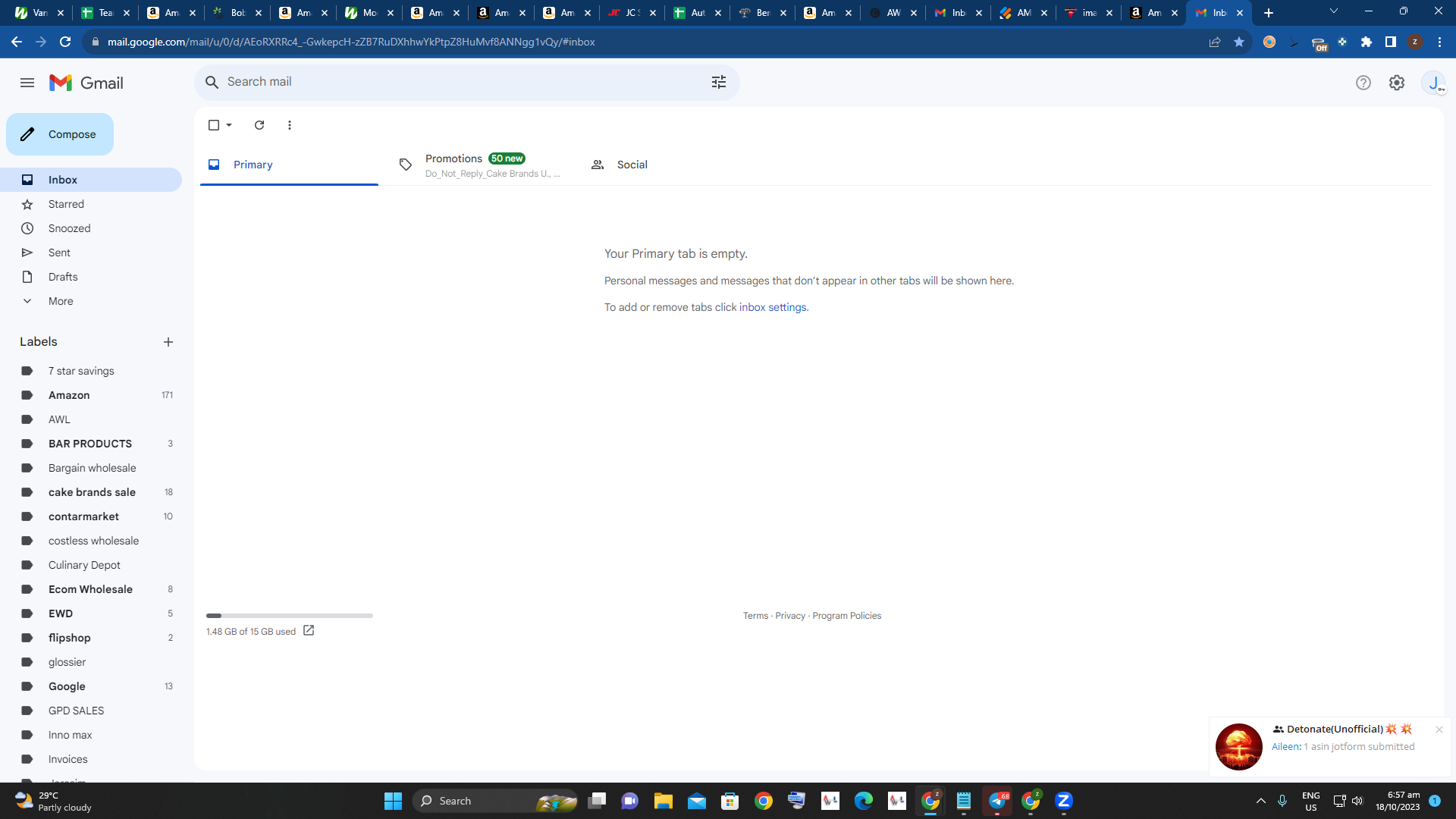Switch to the Promotions tab

(x=480, y=165)
